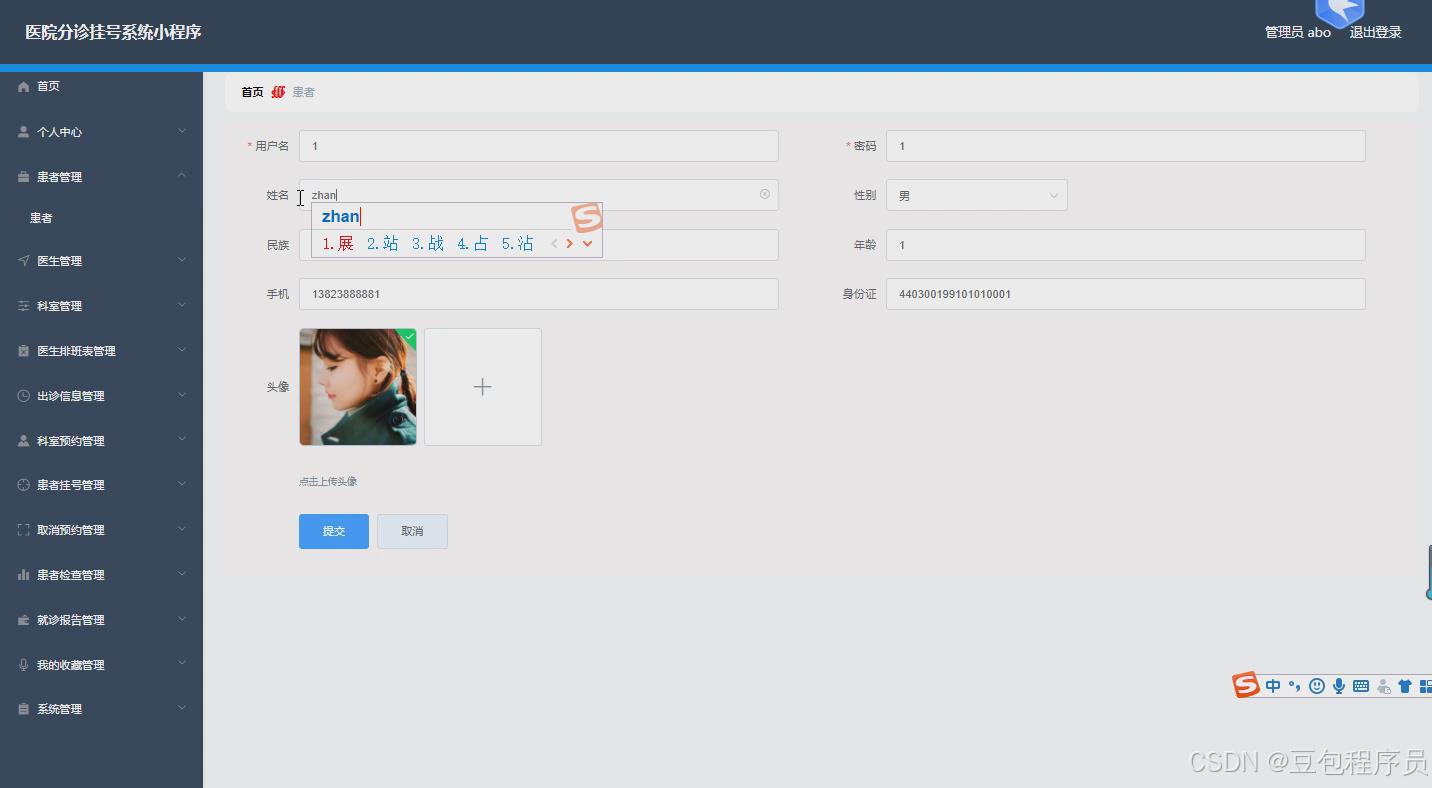Open 患者挂号管理 menu
The image size is (1432, 788).
[x=101, y=485]
